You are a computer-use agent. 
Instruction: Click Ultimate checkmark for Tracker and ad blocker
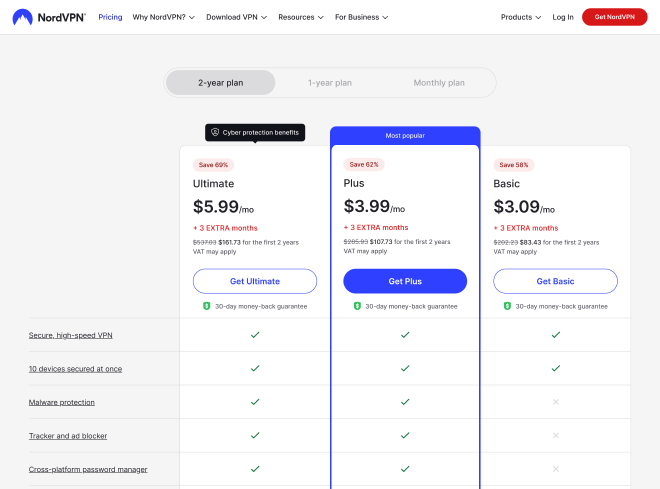coord(255,435)
